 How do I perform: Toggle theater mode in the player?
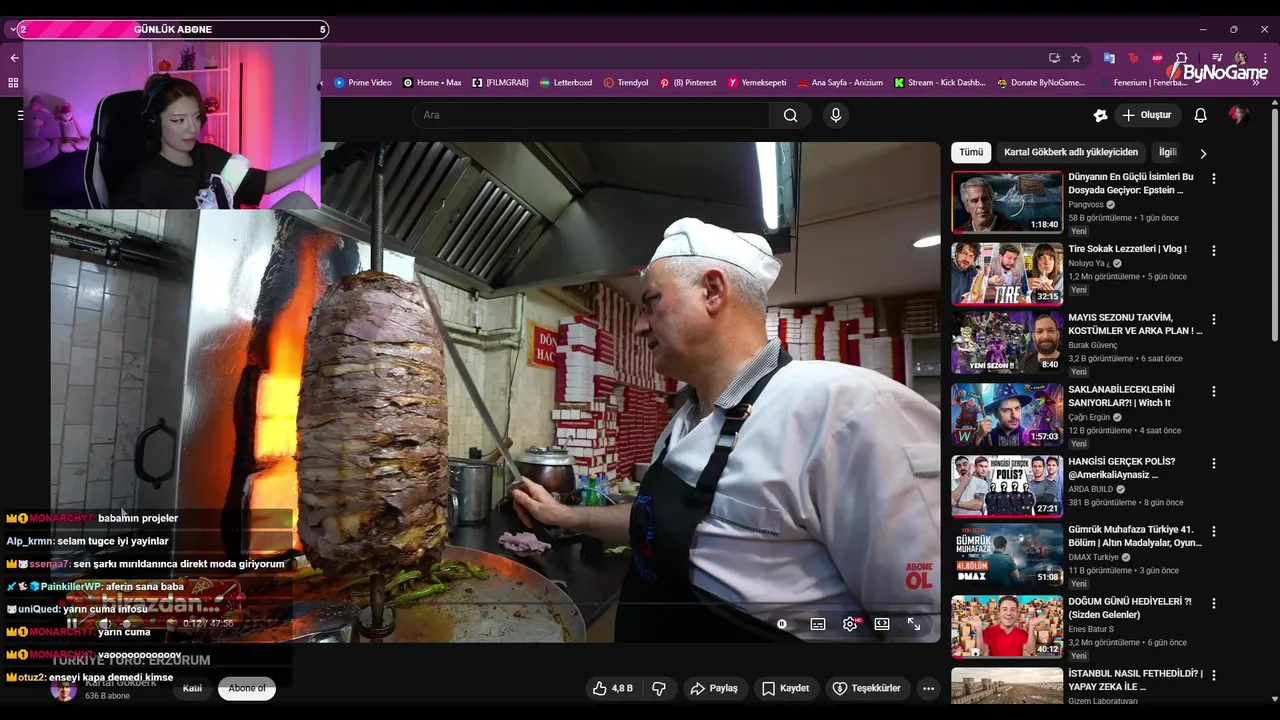click(882, 624)
